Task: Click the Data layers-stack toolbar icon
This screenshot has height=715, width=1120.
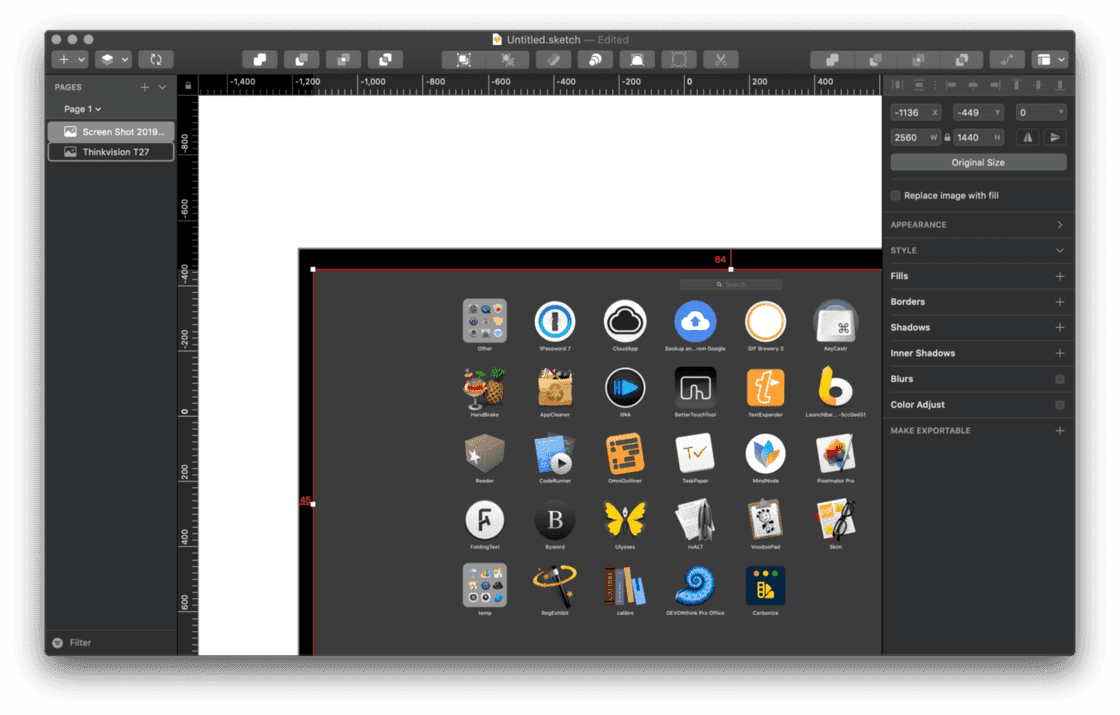Action: (107, 59)
